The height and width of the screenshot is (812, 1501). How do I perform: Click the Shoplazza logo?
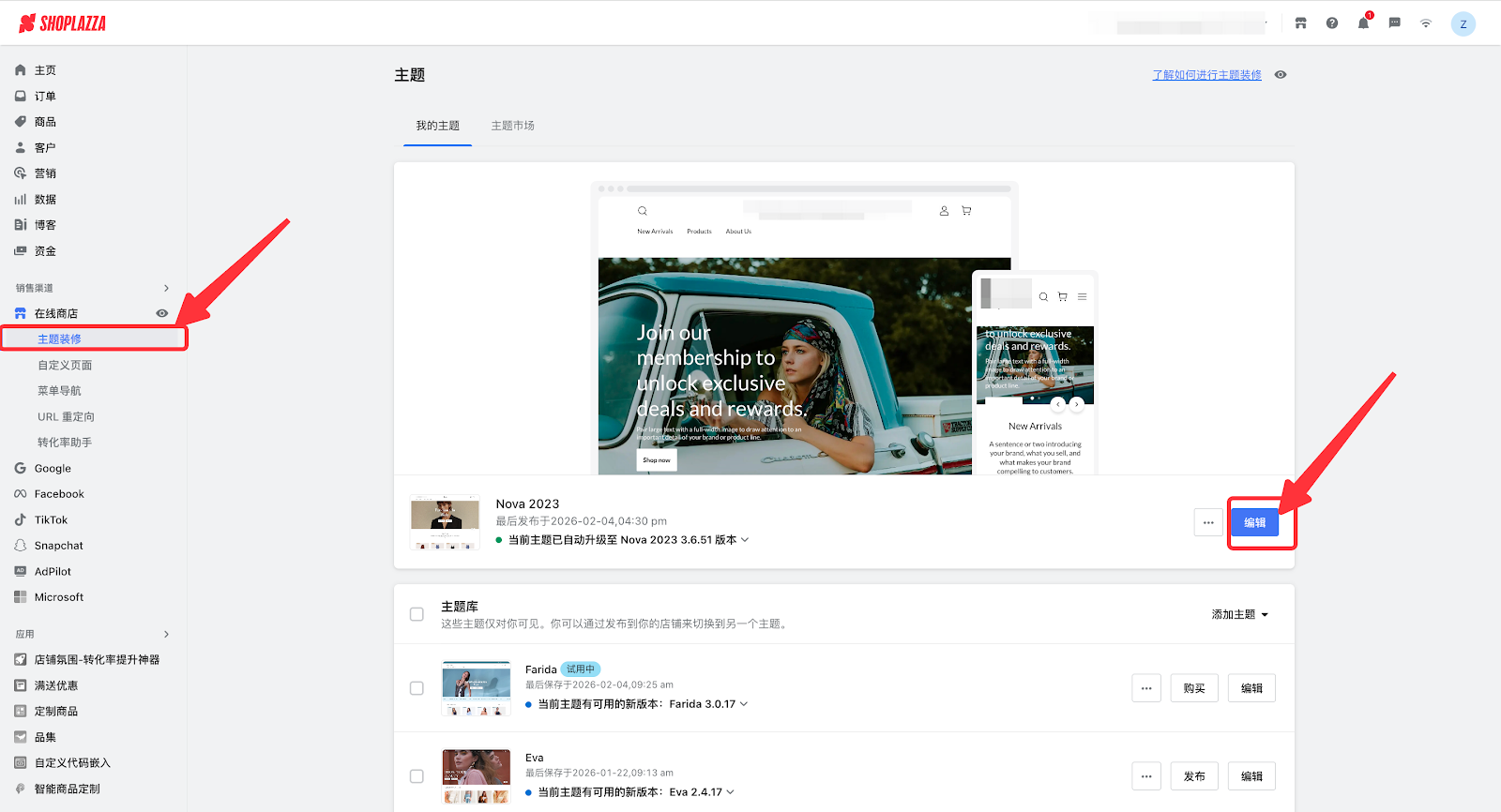point(63,23)
